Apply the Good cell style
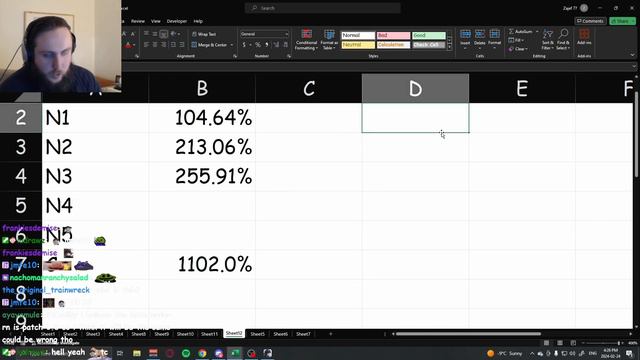Screen dimensions: 640x360 (429, 36)
